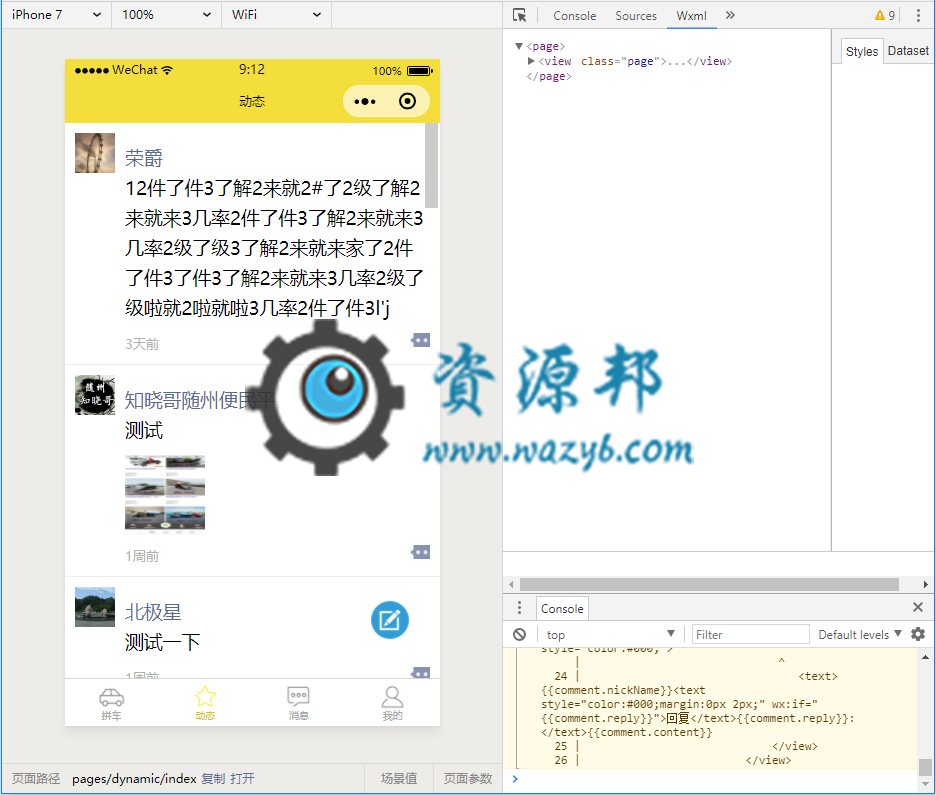The width and height of the screenshot is (936, 795).
Task: Click the simulator vertical scrollbar thumb
Action: coord(432,165)
